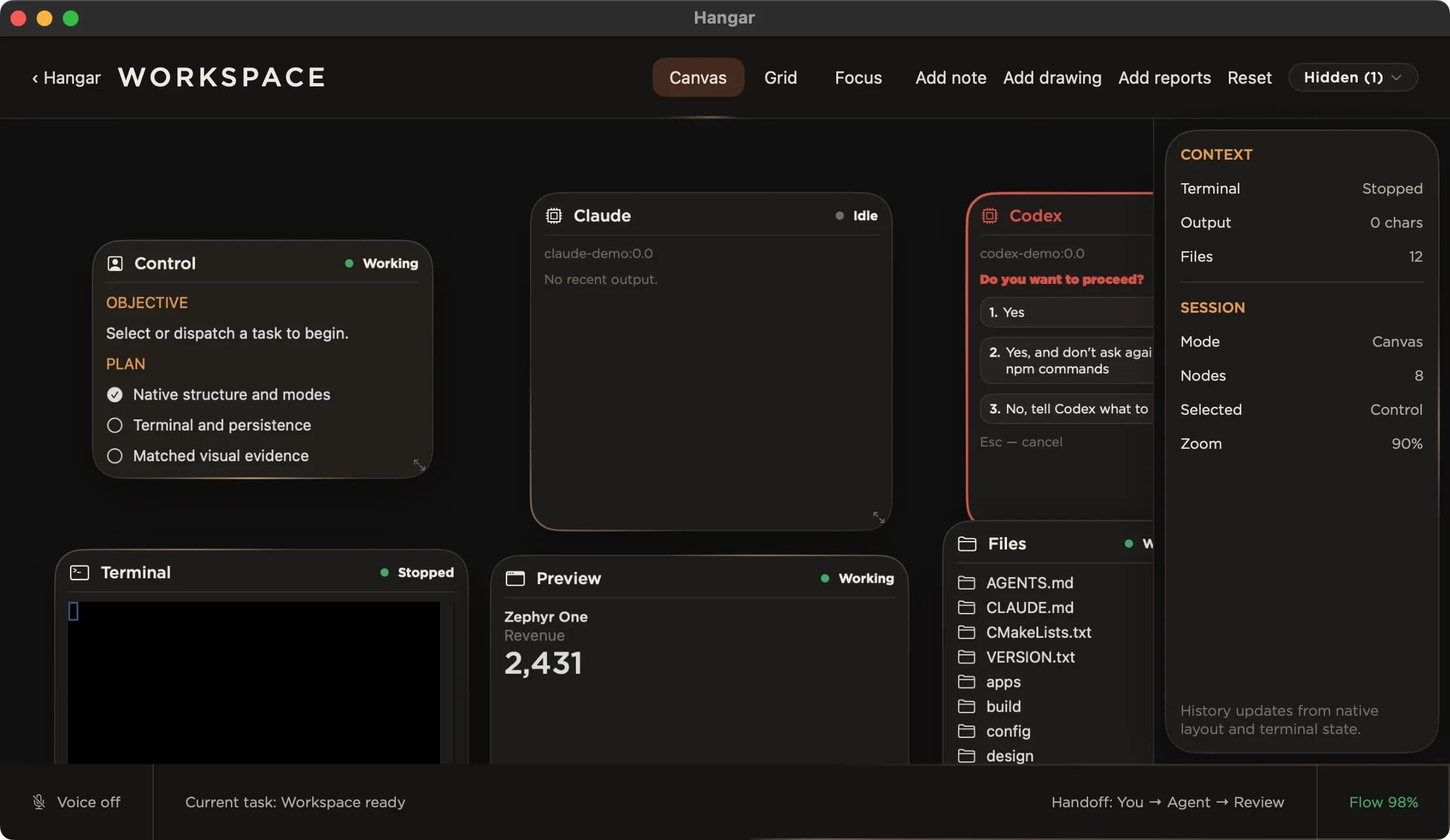The image size is (1450, 840).
Task: Click the Selected Control value
Action: tap(1396, 410)
